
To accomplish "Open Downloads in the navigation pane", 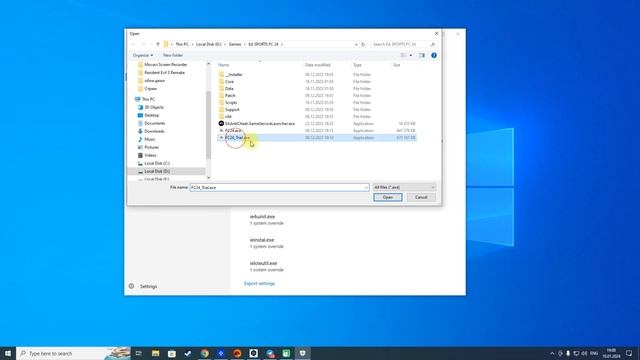I will click(154, 131).
